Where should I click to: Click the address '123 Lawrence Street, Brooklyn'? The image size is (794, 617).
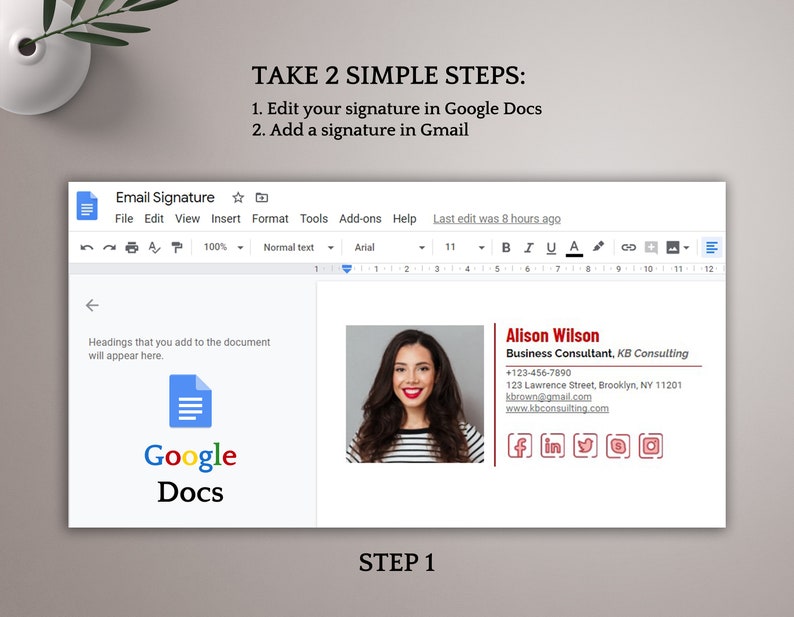(571, 385)
